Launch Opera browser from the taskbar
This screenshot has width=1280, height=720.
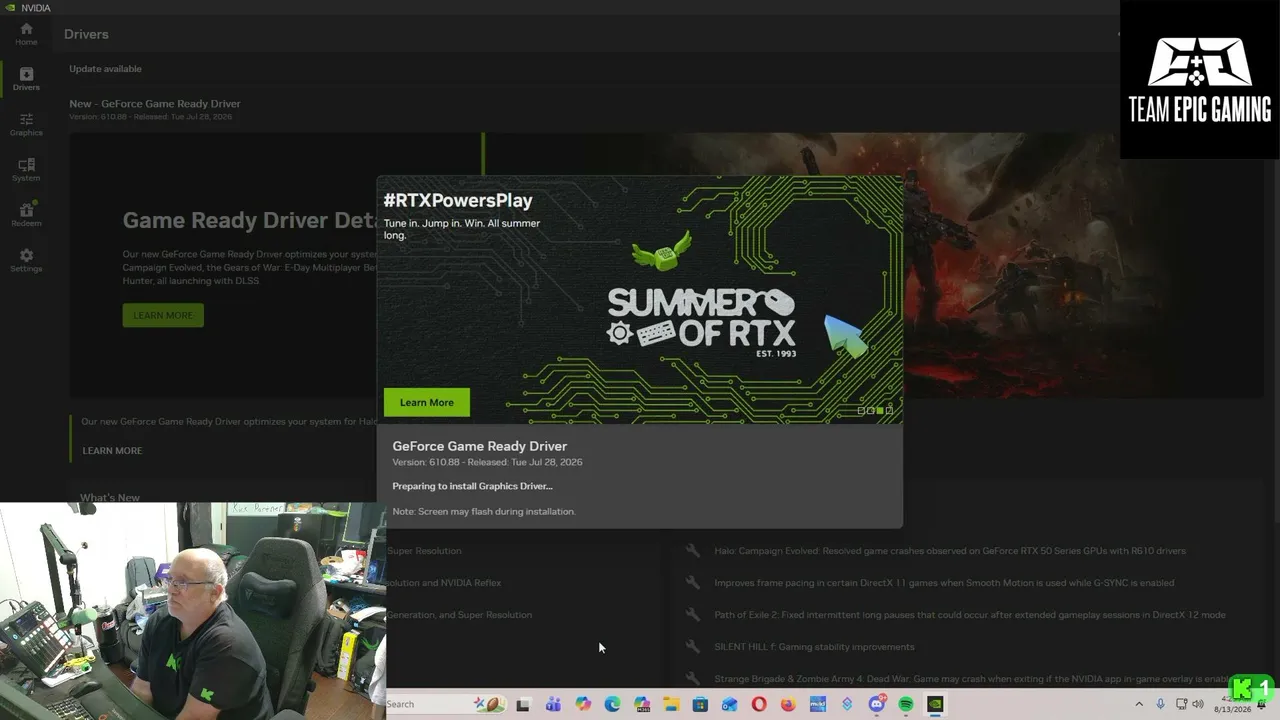(x=759, y=704)
